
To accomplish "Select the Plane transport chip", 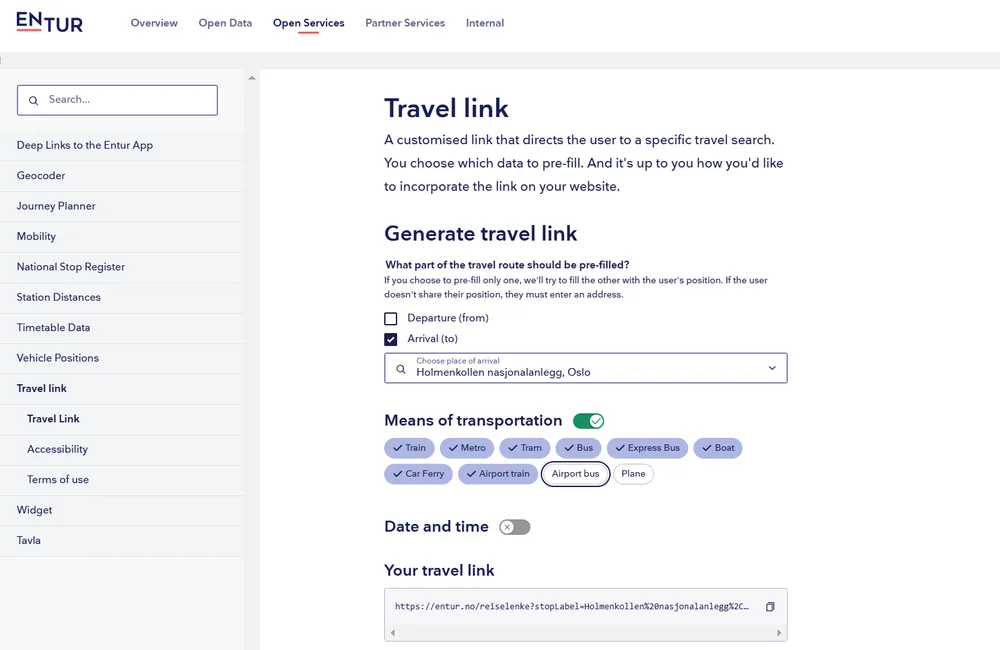I will [633, 474].
